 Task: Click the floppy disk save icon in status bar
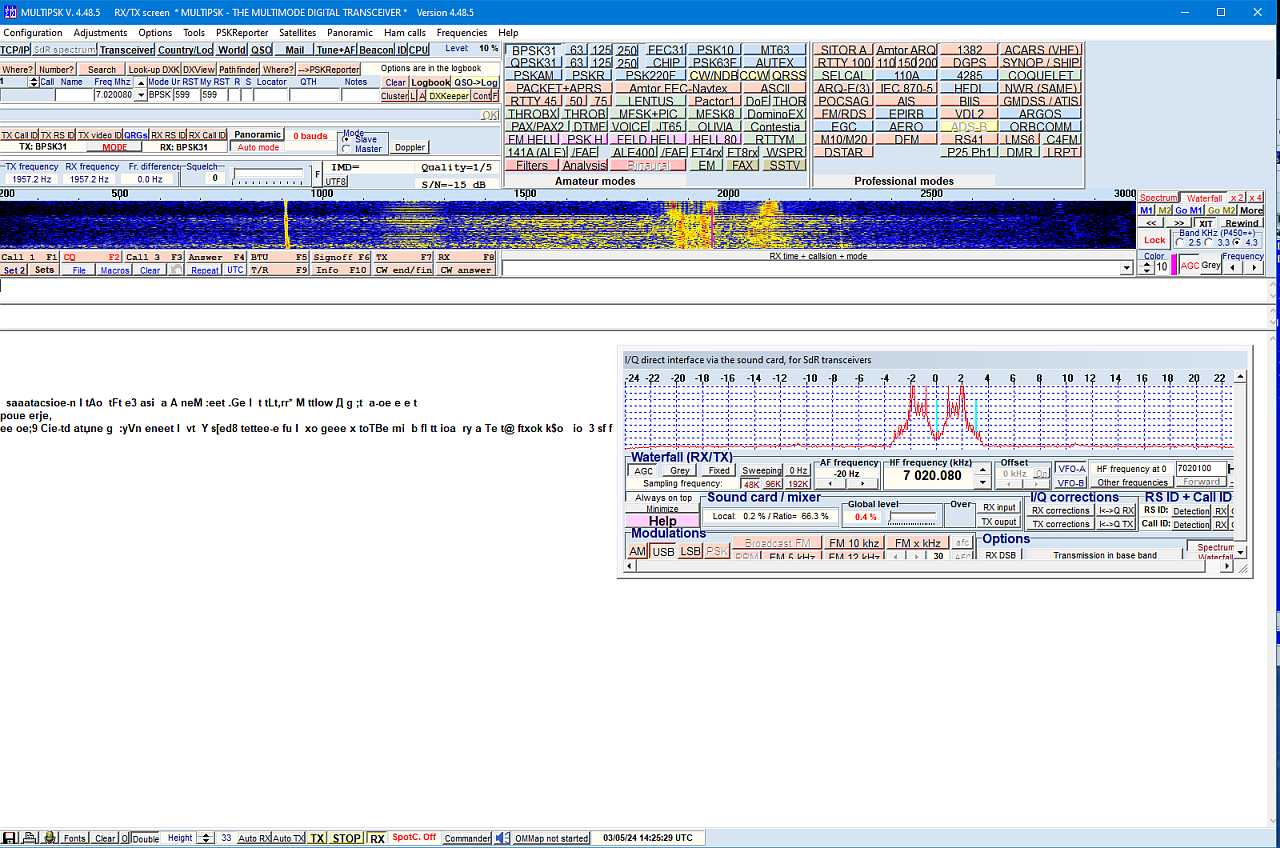tap(9, 838)
